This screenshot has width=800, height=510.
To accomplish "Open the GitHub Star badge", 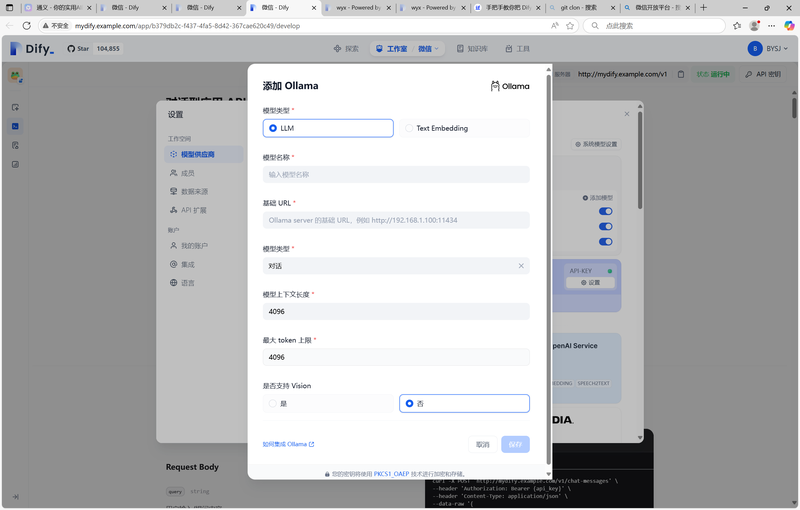I will 94,48.
